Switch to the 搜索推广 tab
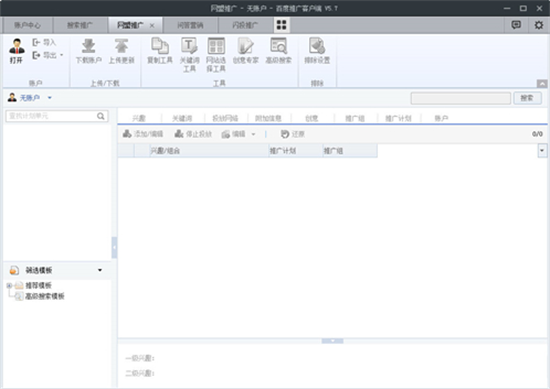Viewport: 550px width, 389px height. tap(80, 25)
